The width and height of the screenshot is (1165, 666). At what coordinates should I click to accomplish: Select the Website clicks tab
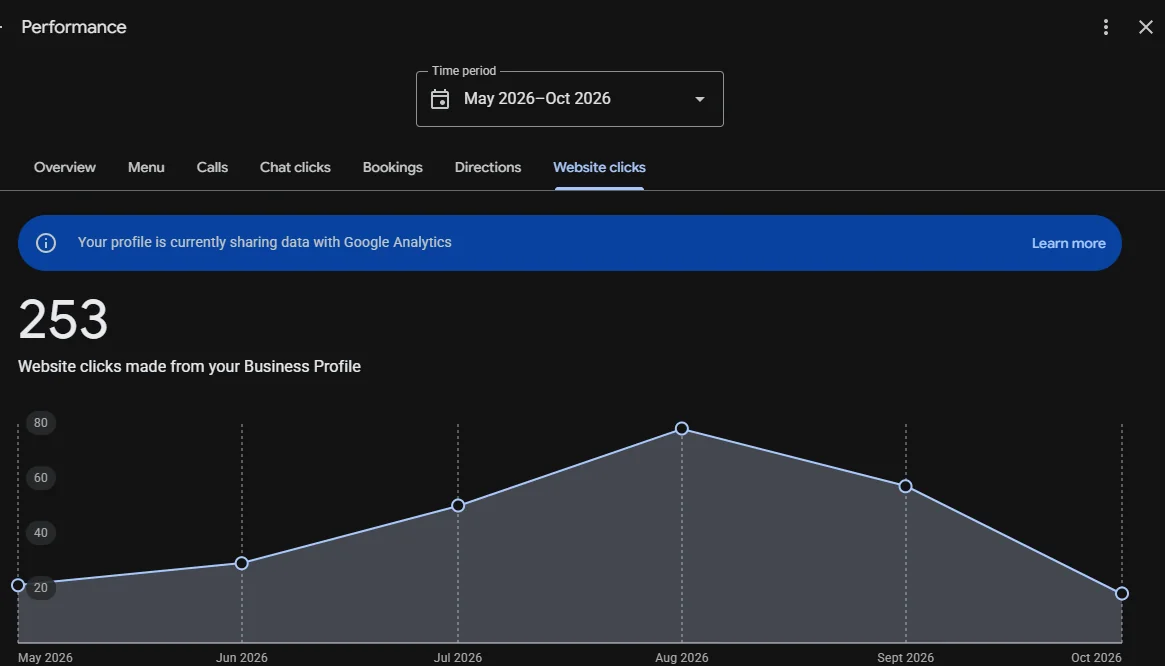click(600, 167)
